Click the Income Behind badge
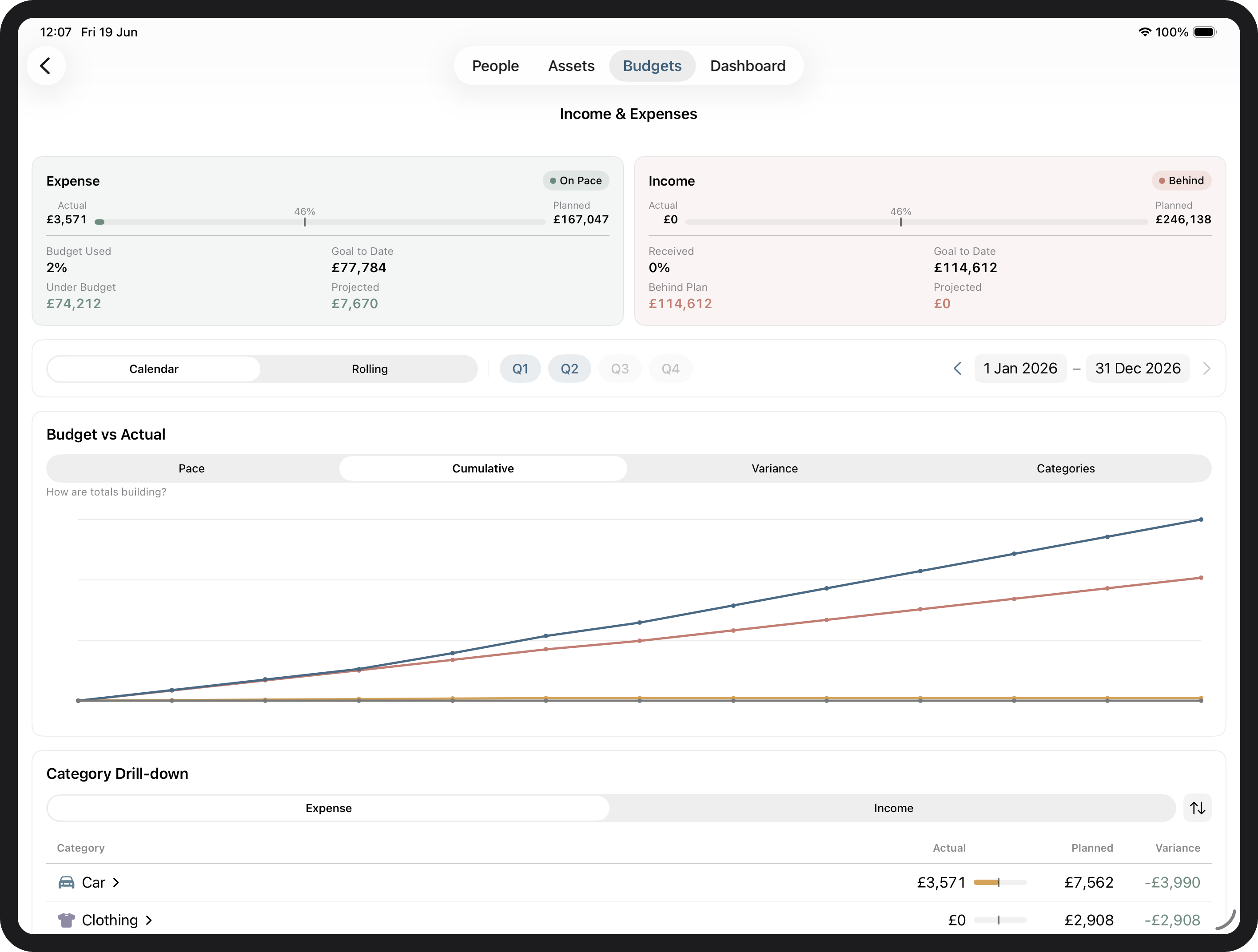Image resolution: width=1258 pixels, height=952 pixels. [x=1181, y=181]
